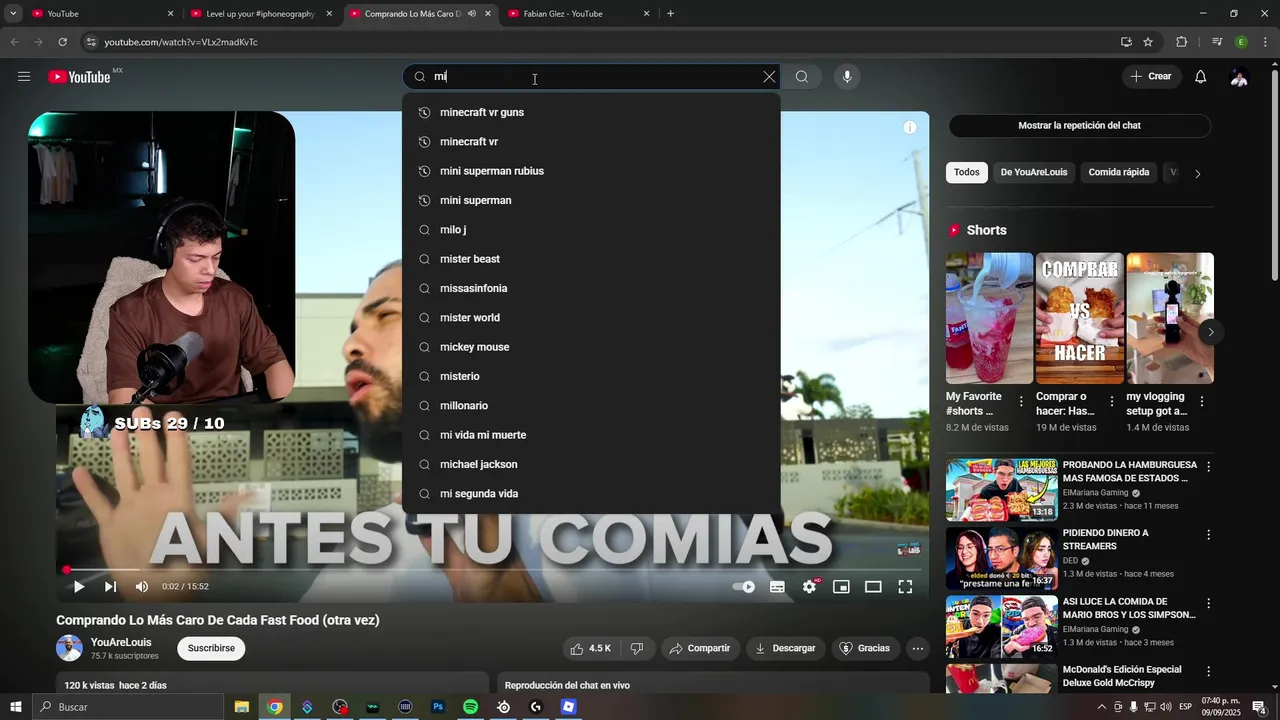Viewport: 1280px width, 720px height.
Task: Show more Shorts with the arrow
Action: click(x=1210, y=332)
